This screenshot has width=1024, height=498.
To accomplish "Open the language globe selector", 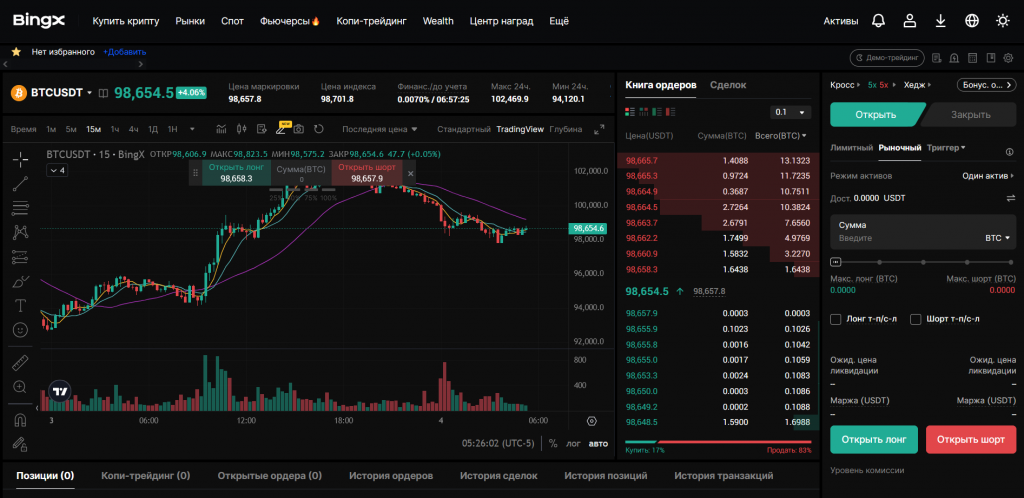I will [972, 21].
